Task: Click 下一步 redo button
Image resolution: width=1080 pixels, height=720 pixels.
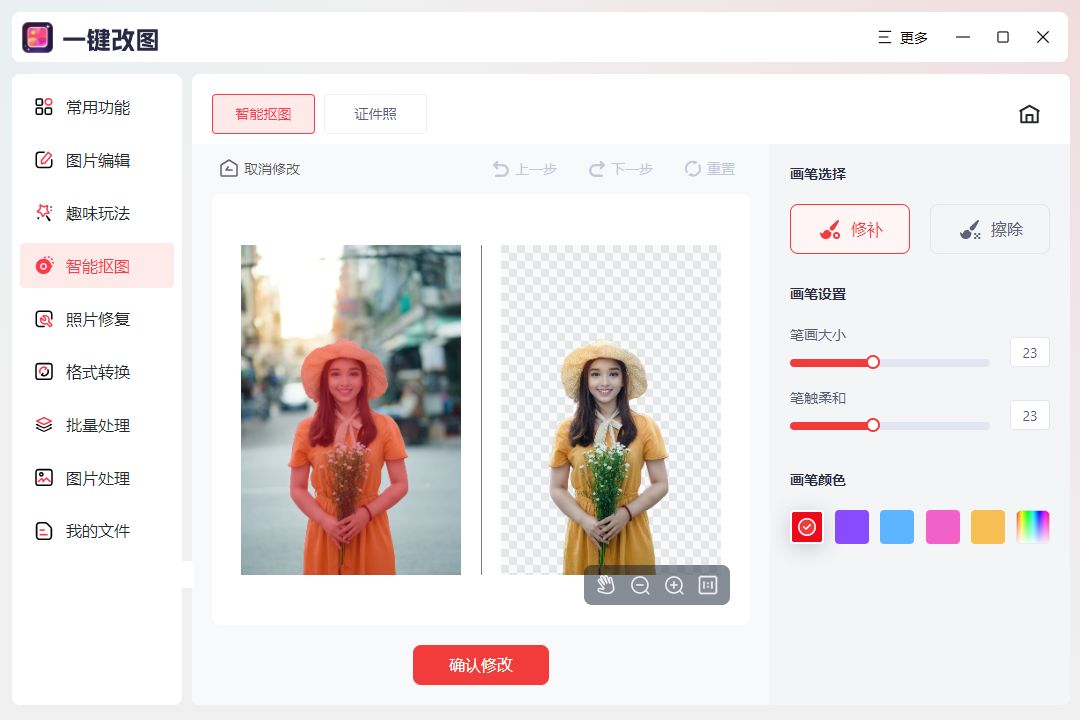Action: [x=621, y=169]
